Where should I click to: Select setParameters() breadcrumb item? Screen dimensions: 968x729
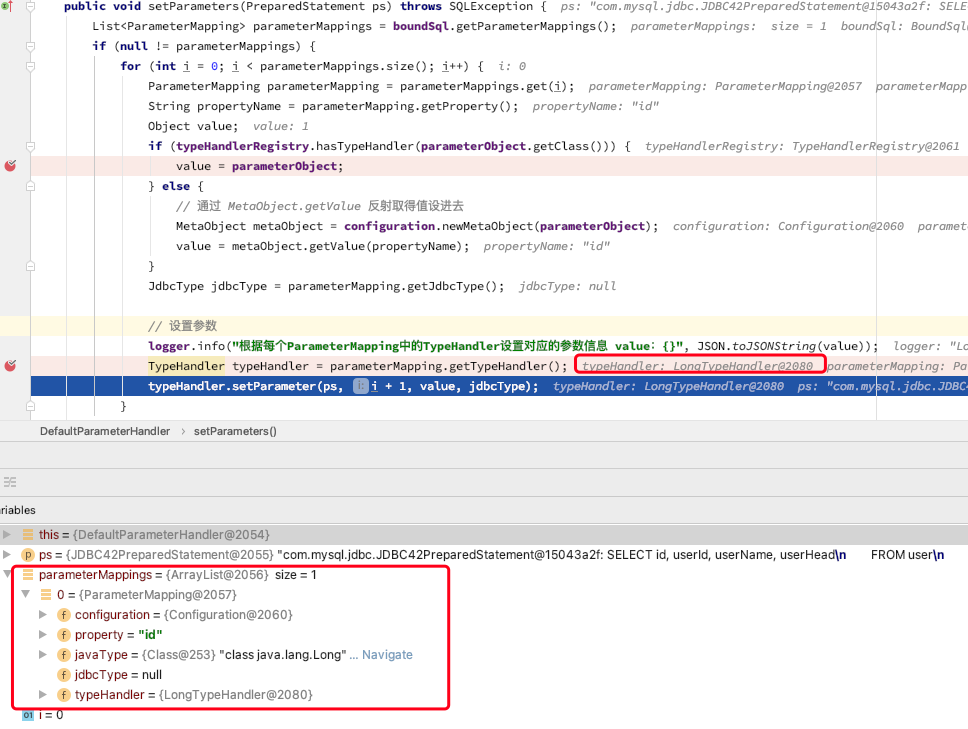(235, 431)
